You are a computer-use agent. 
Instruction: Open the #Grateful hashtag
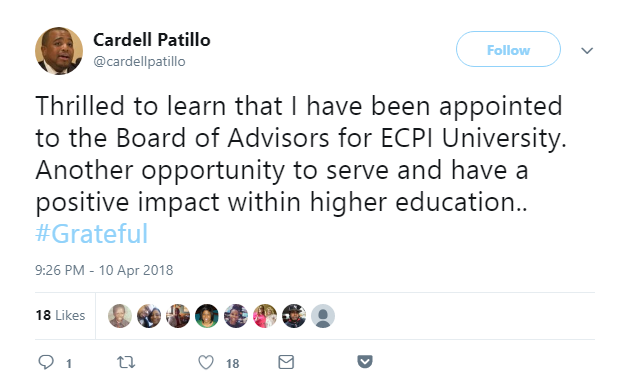coord(92,233)
